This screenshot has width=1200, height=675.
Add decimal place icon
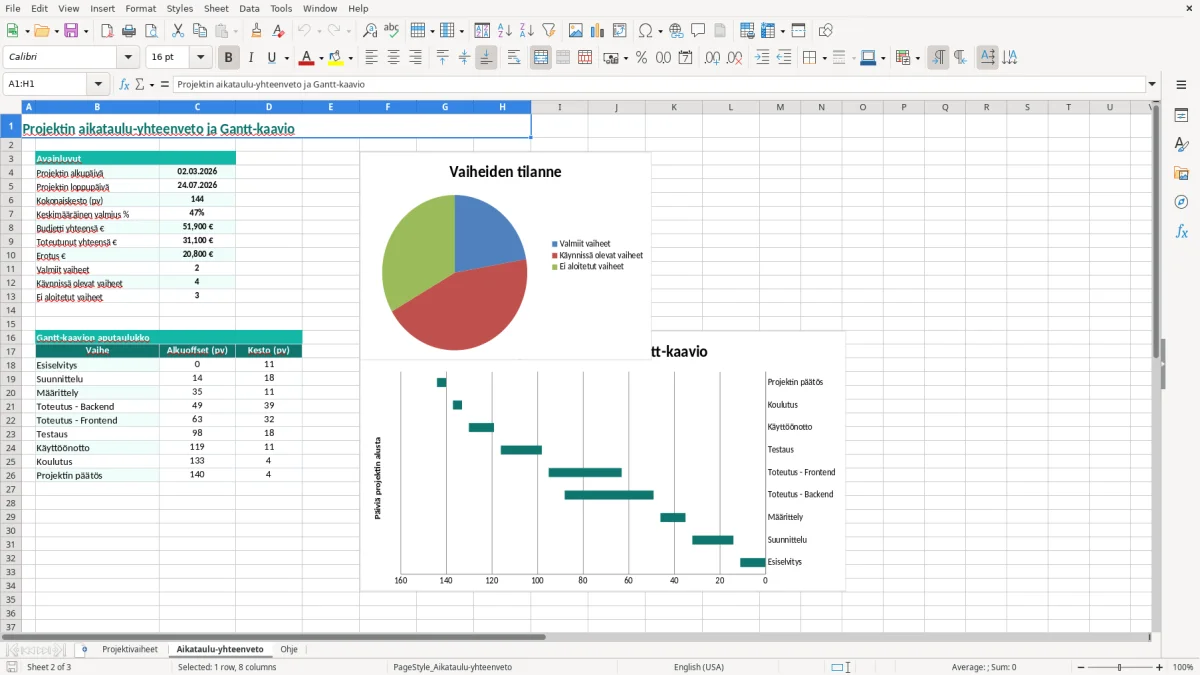pos(713,58)
